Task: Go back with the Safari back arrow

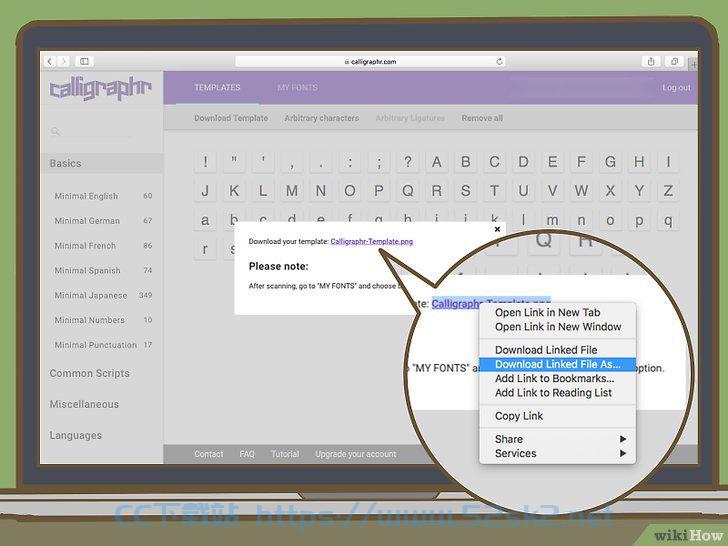Action: coord(50,61)
